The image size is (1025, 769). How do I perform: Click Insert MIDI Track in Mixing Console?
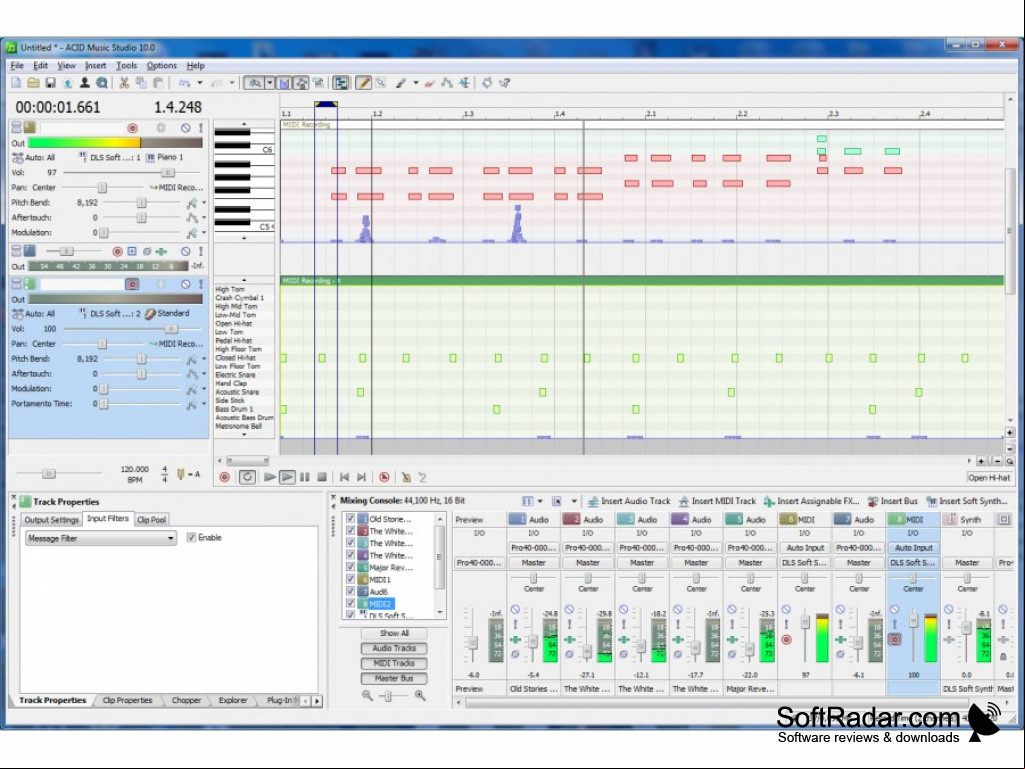[x=716, y=501]
